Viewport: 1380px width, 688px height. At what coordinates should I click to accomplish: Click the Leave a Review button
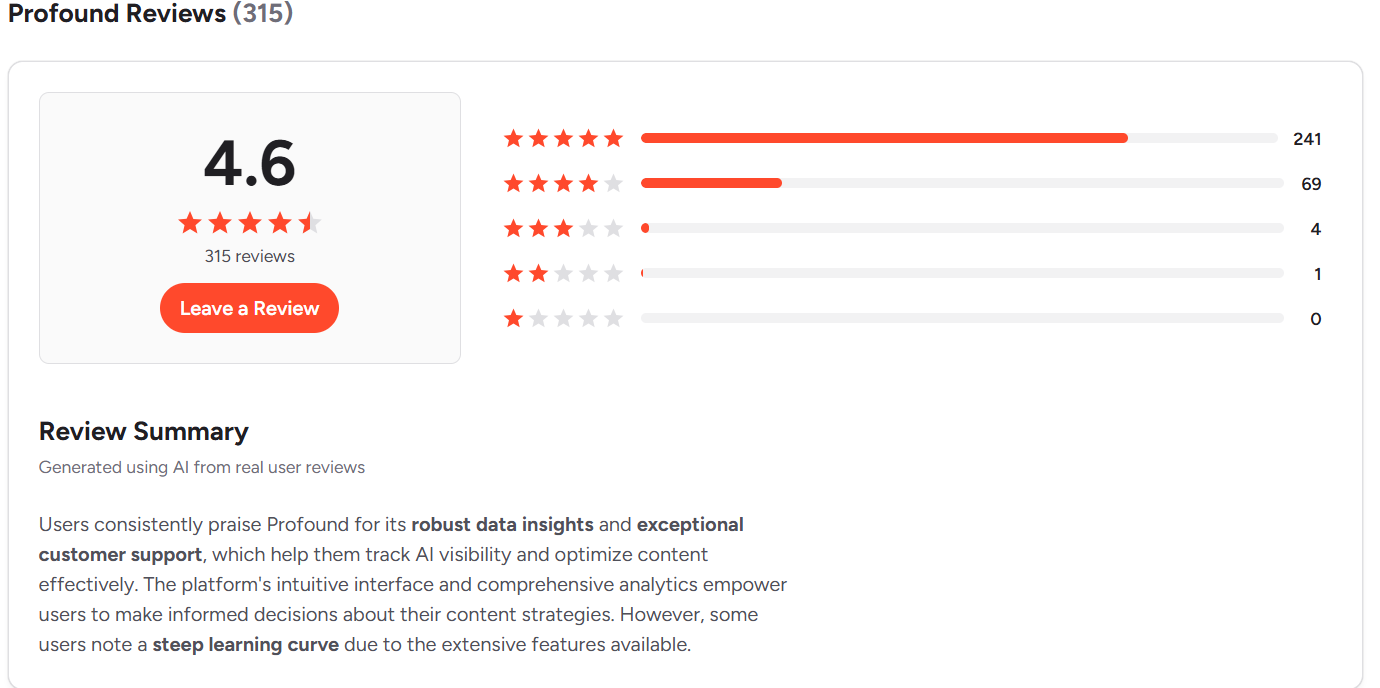[x=249, y=308]
